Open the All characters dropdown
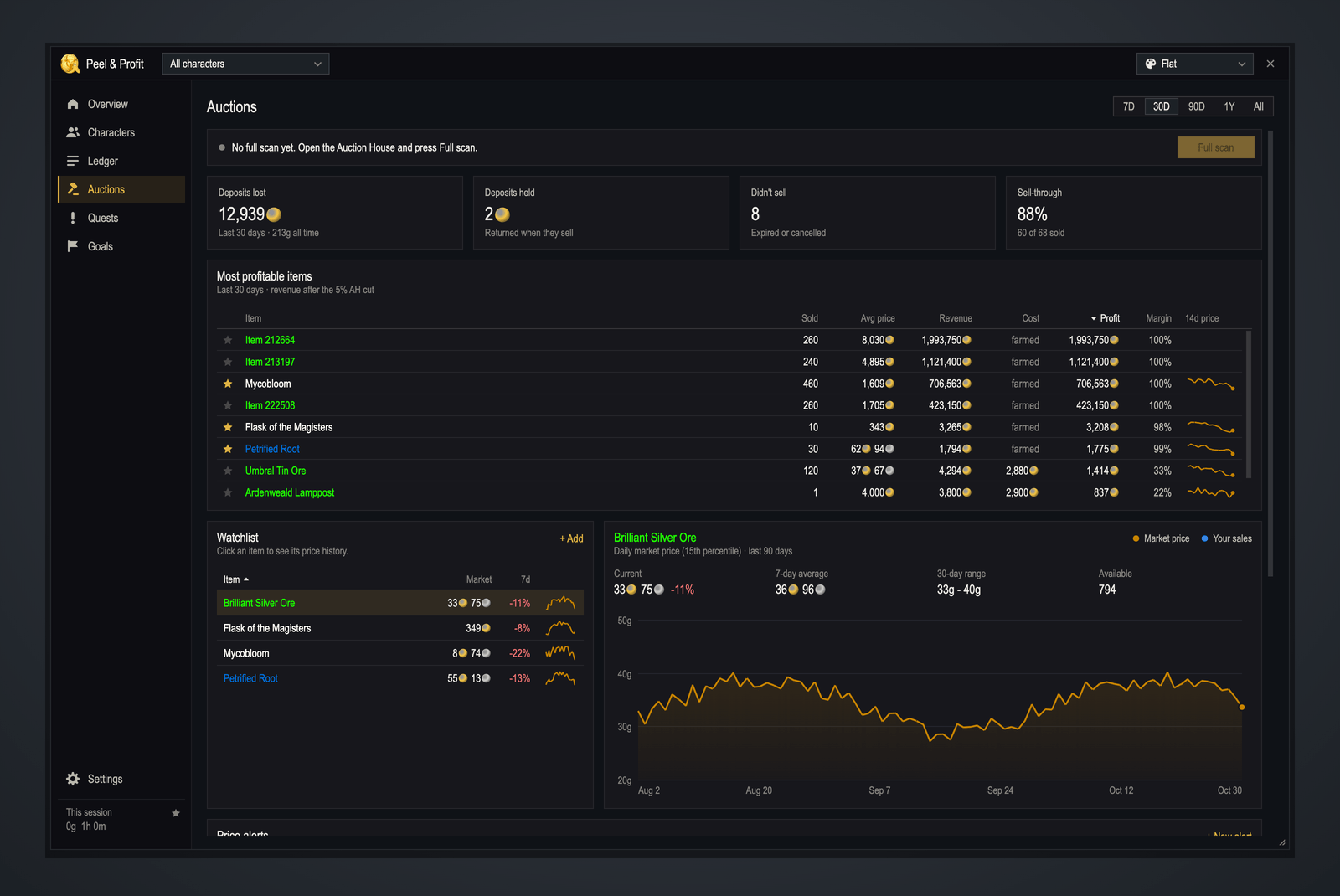1340x896 pixels. [x=245, y=64]
